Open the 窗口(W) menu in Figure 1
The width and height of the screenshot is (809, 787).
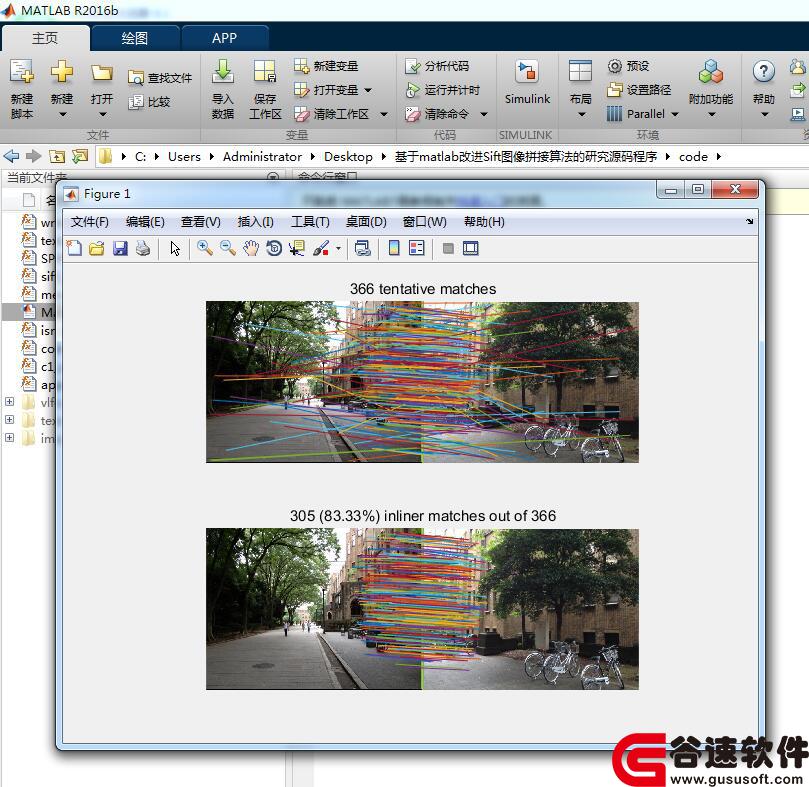pos(425,222)
